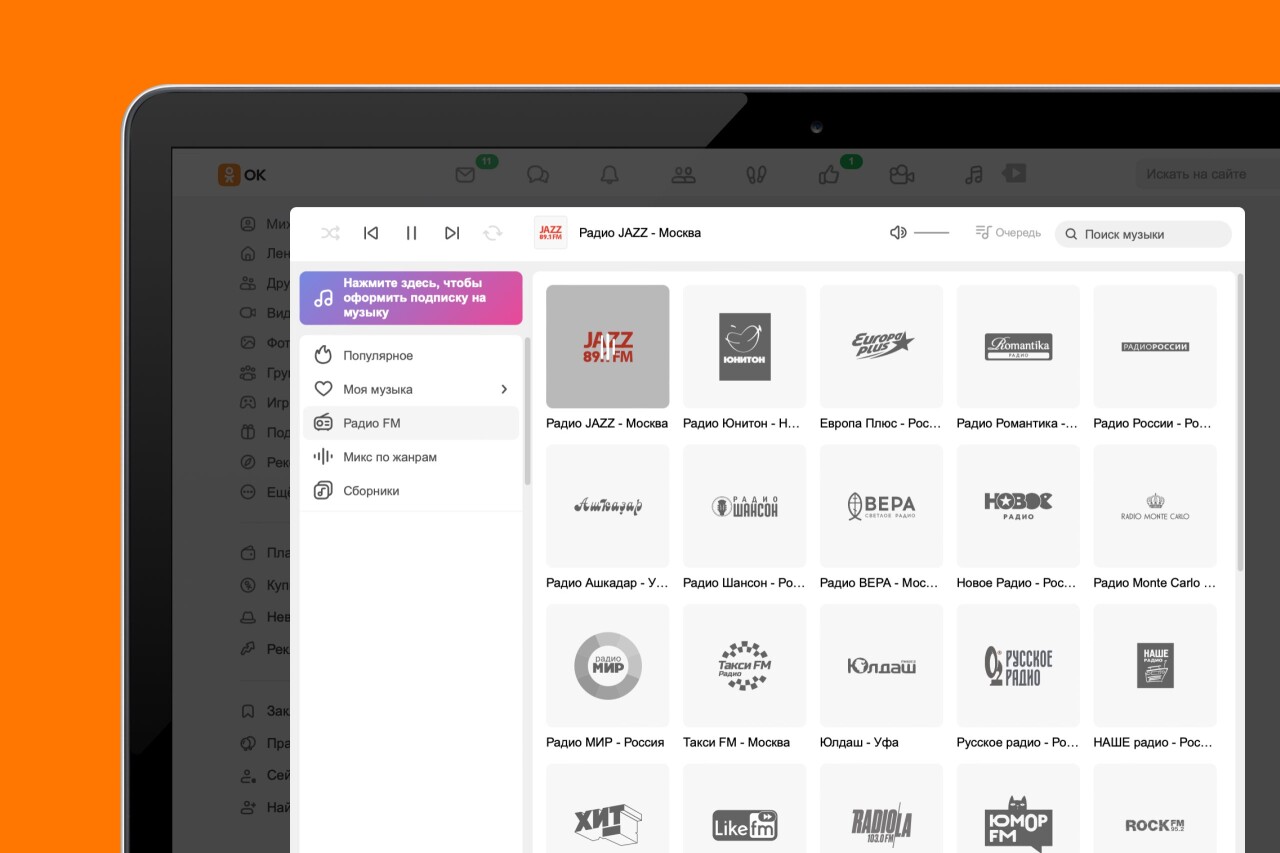Open the Сборники collections section
1280x853 pixels.
371,491
